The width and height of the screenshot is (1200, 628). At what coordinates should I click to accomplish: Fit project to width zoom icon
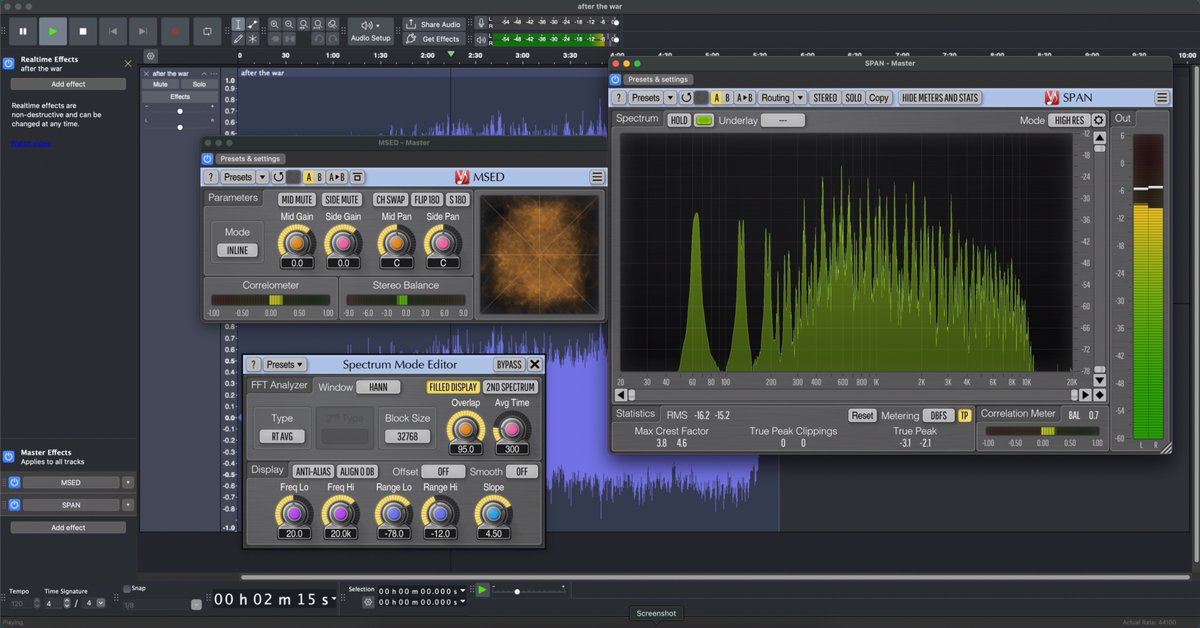coord(318,24)
